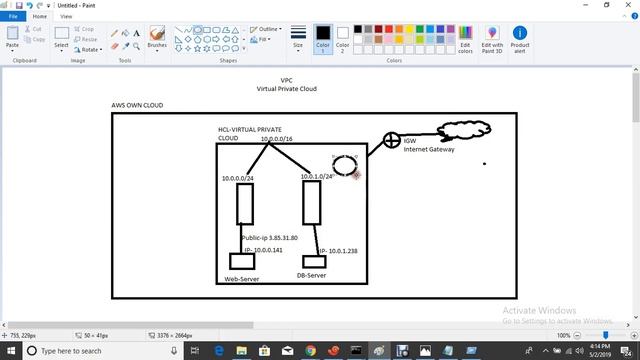Choose the Six-point star shape
The image size is (640, 360).
(x=207, y=49)
